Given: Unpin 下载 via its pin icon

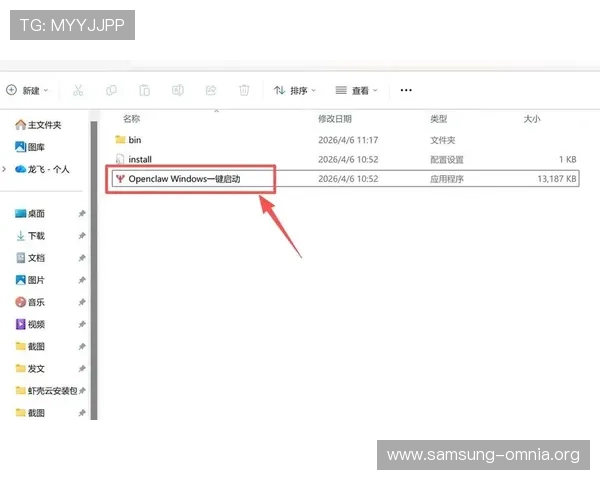Looking at the screenshot, I should coord(82,236).
